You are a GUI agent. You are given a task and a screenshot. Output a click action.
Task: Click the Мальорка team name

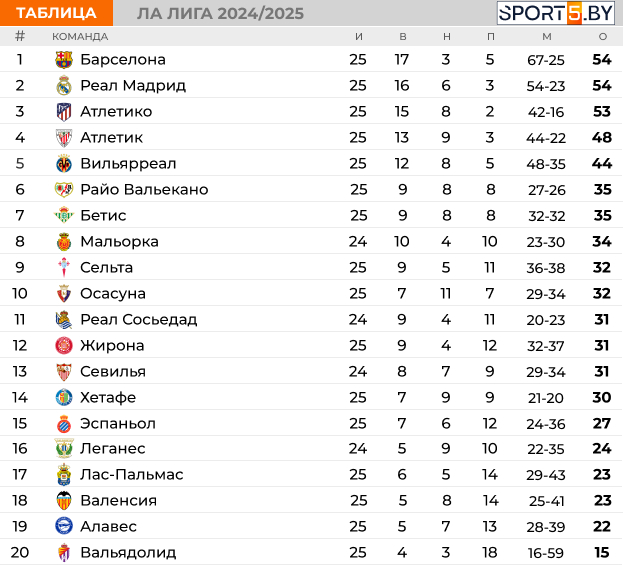coord(119,242)
